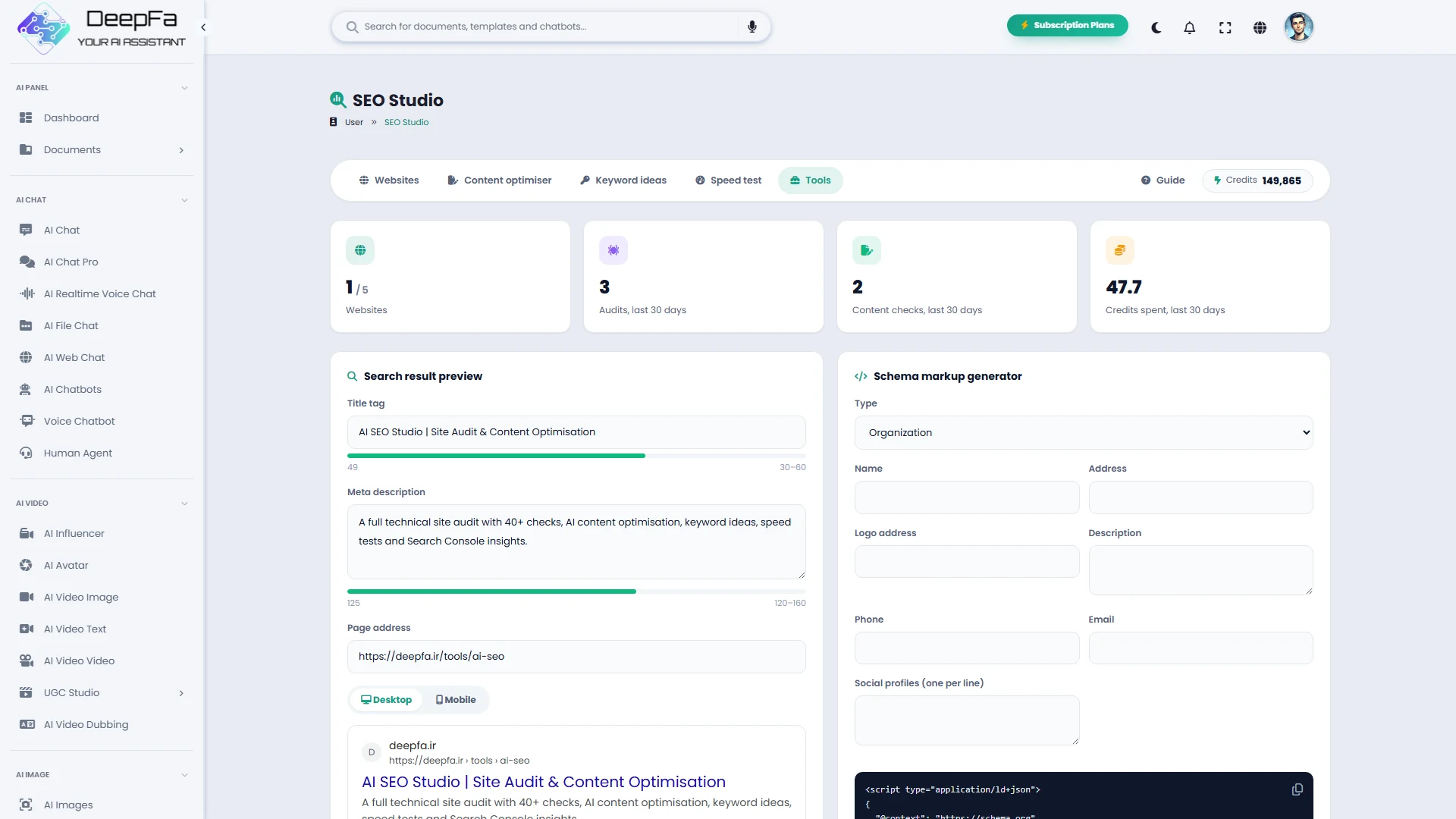The height and width of the screenshot is (819, 1456).
Task: Toggle dark mode moon icon
Action: click(1156, 27)
